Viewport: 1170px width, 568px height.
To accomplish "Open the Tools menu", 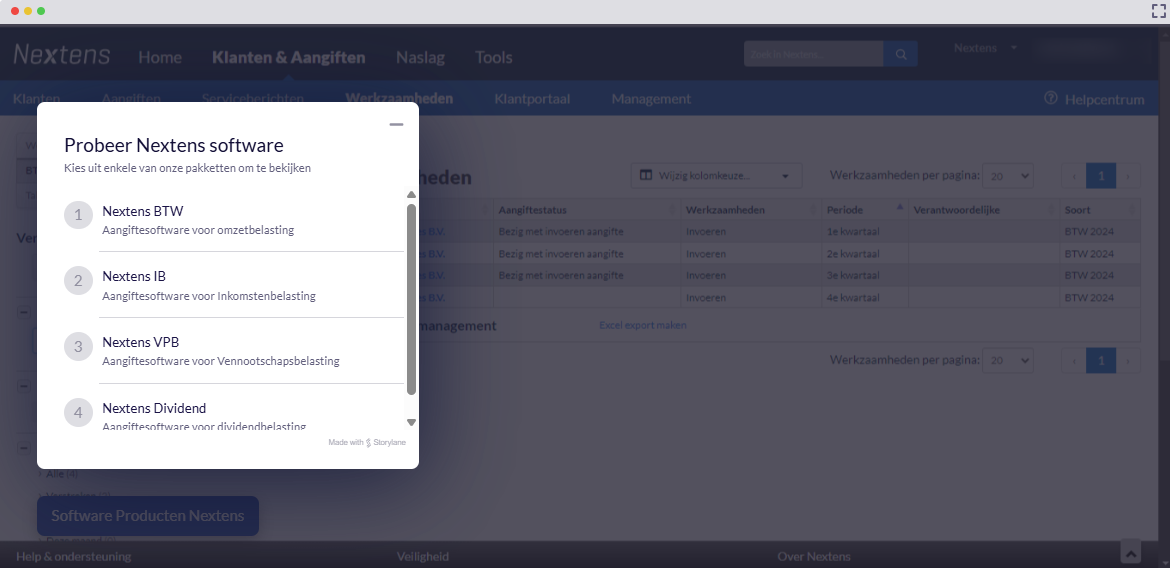I will click(x=493, y=57).
